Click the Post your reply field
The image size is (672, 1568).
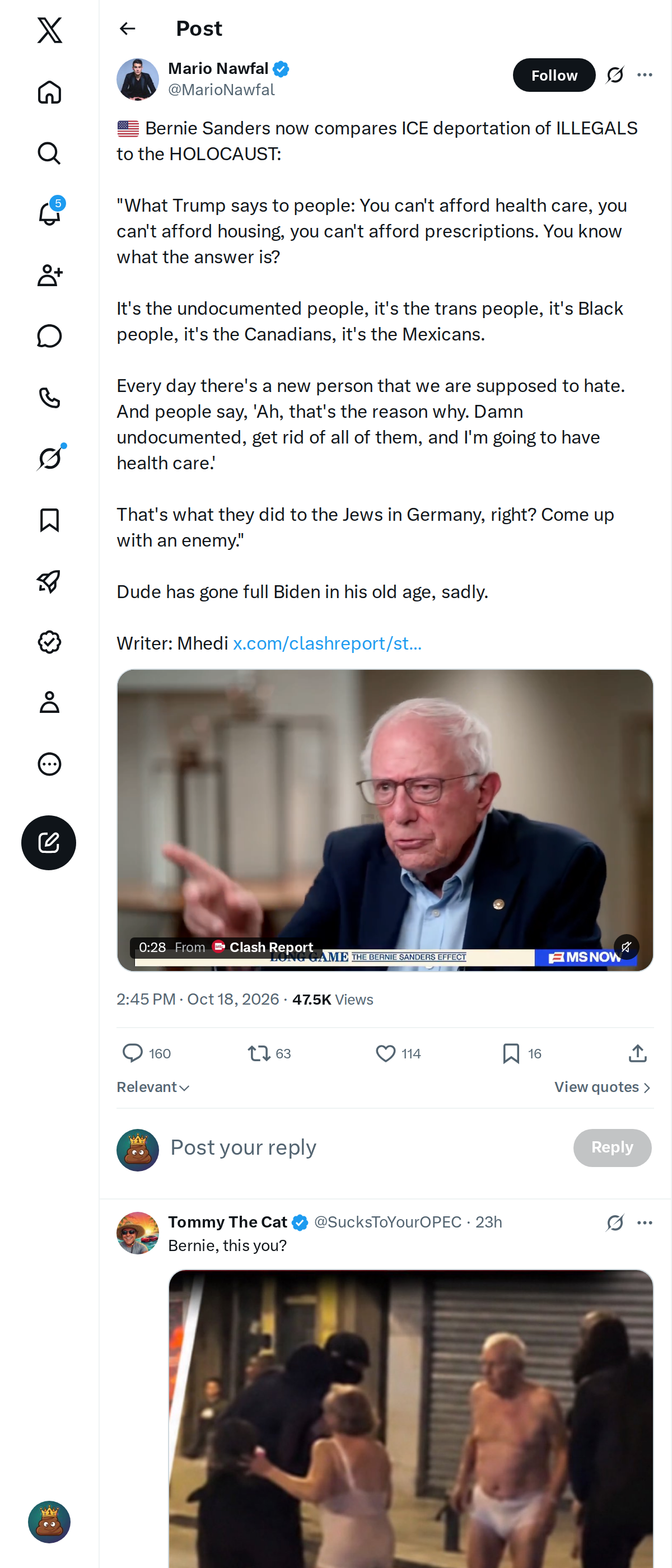(365, 1147)
